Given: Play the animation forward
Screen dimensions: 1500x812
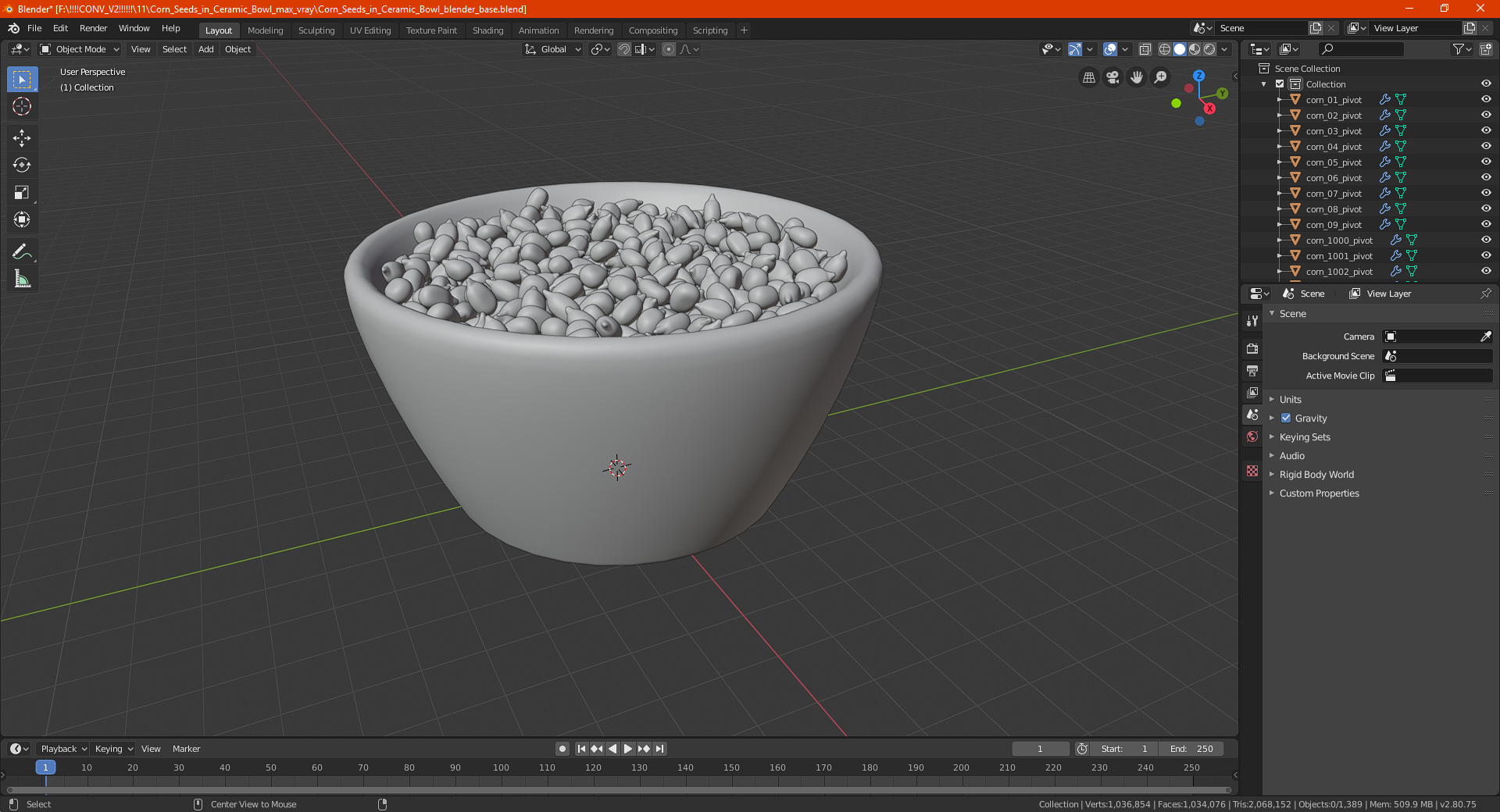Looking at the screenshot, I should (627, 749).
